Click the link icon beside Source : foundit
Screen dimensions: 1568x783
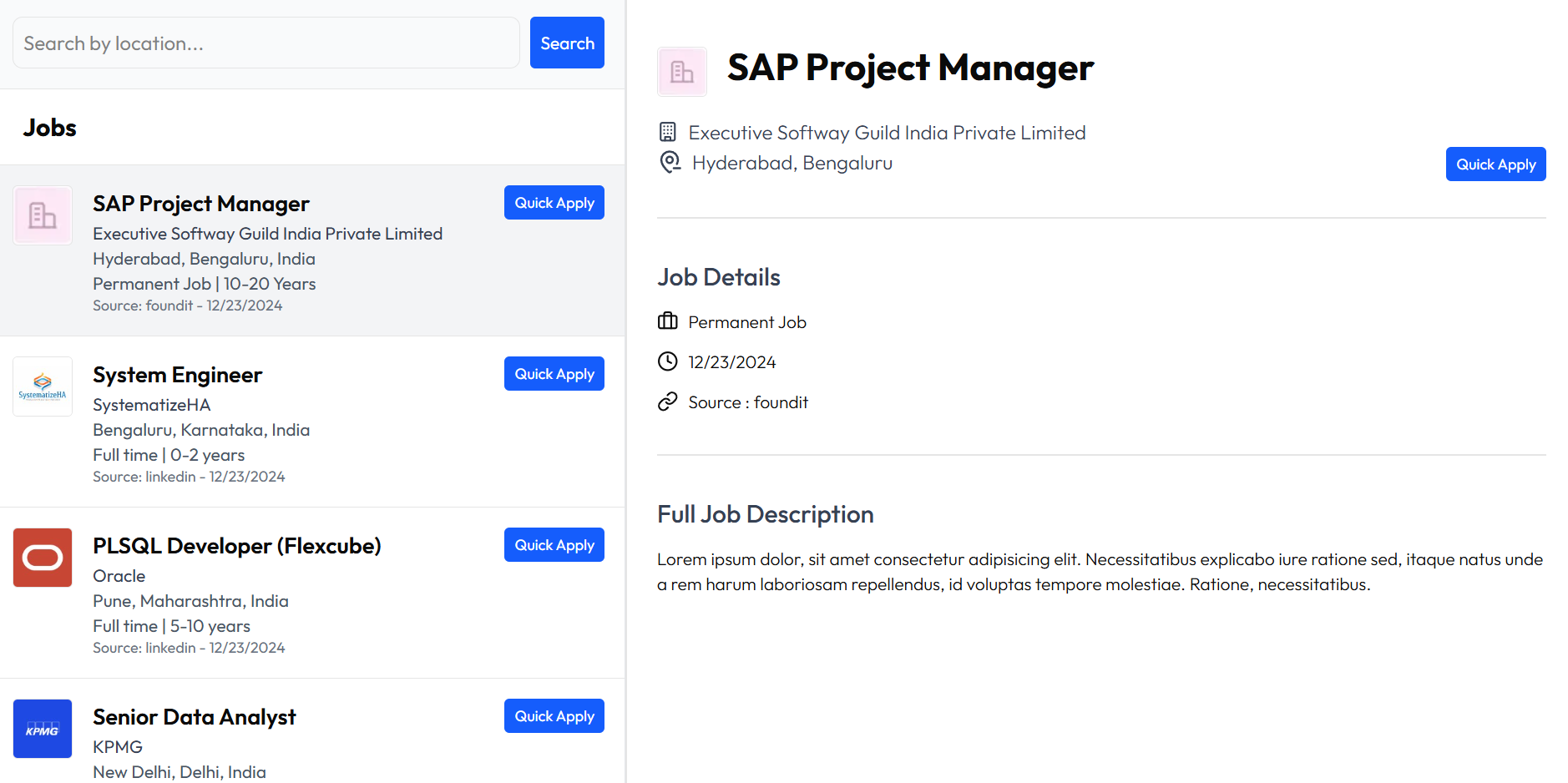click(x=668, y=402)
